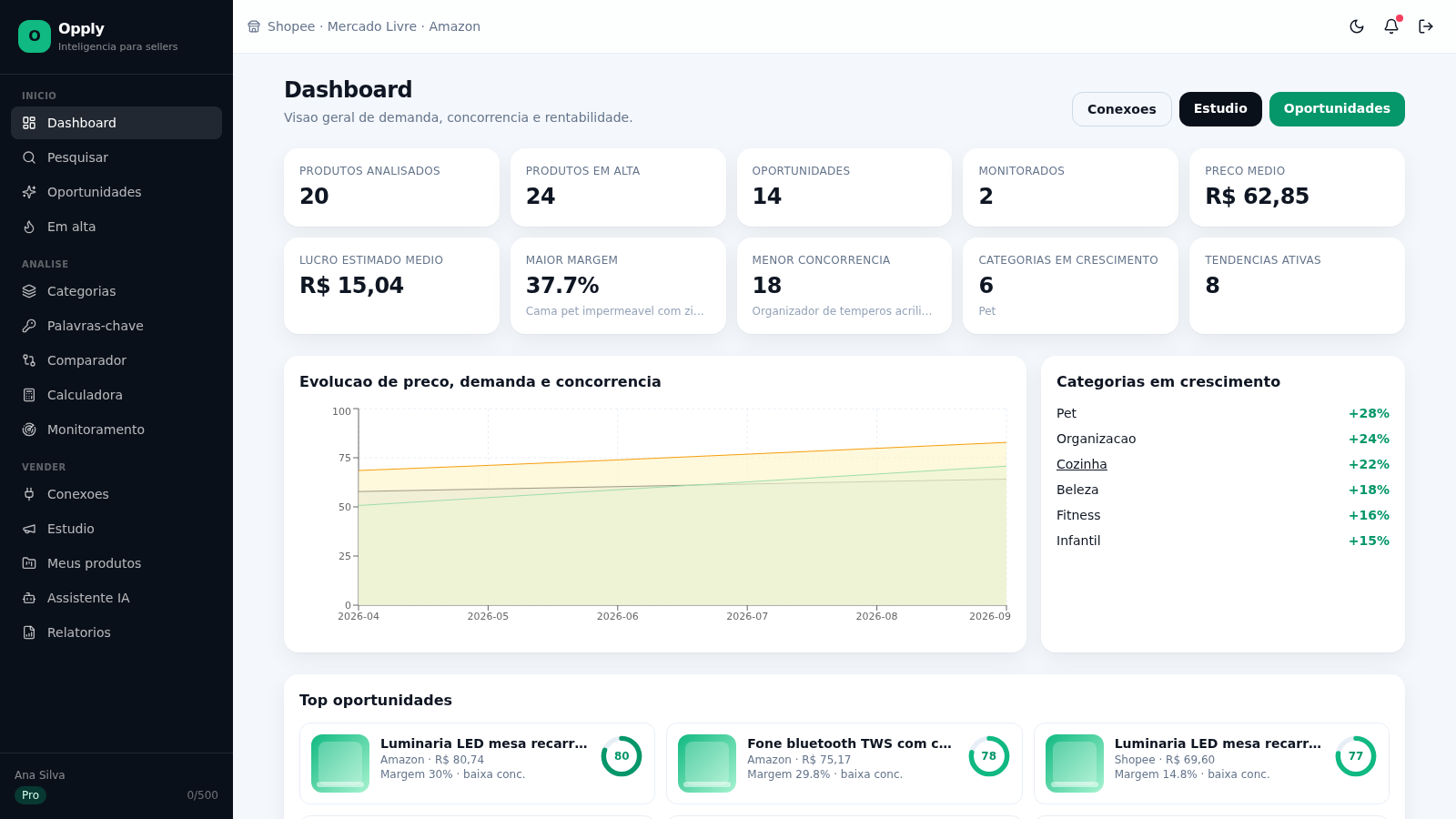Click the green Oportunidades header button
1456x819 pixels.
1337,109
